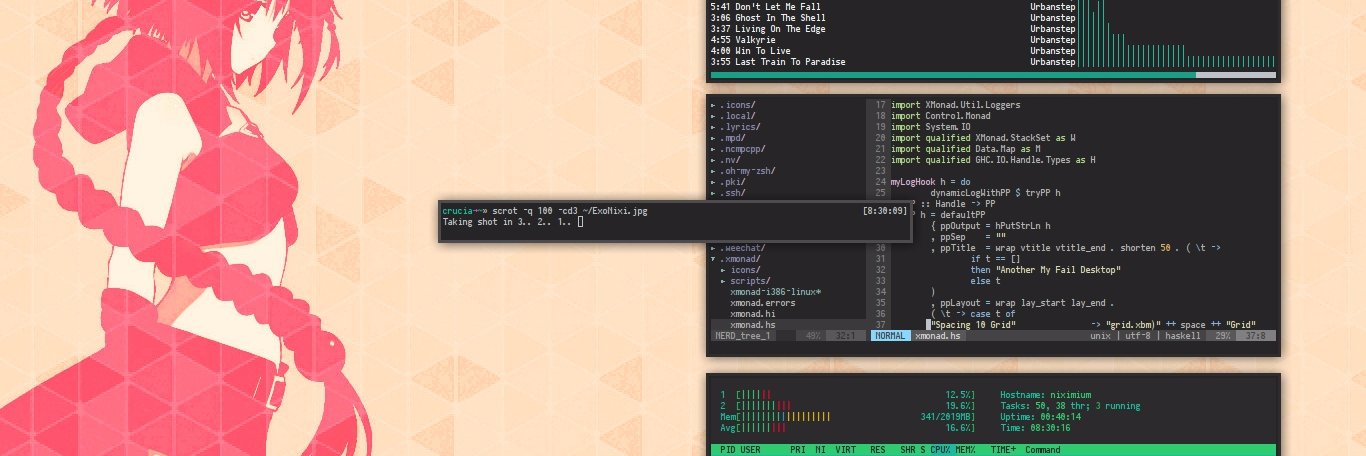
Task: Click the CPU 1 usage meter in htop
Action: click(x=847, y=395)
